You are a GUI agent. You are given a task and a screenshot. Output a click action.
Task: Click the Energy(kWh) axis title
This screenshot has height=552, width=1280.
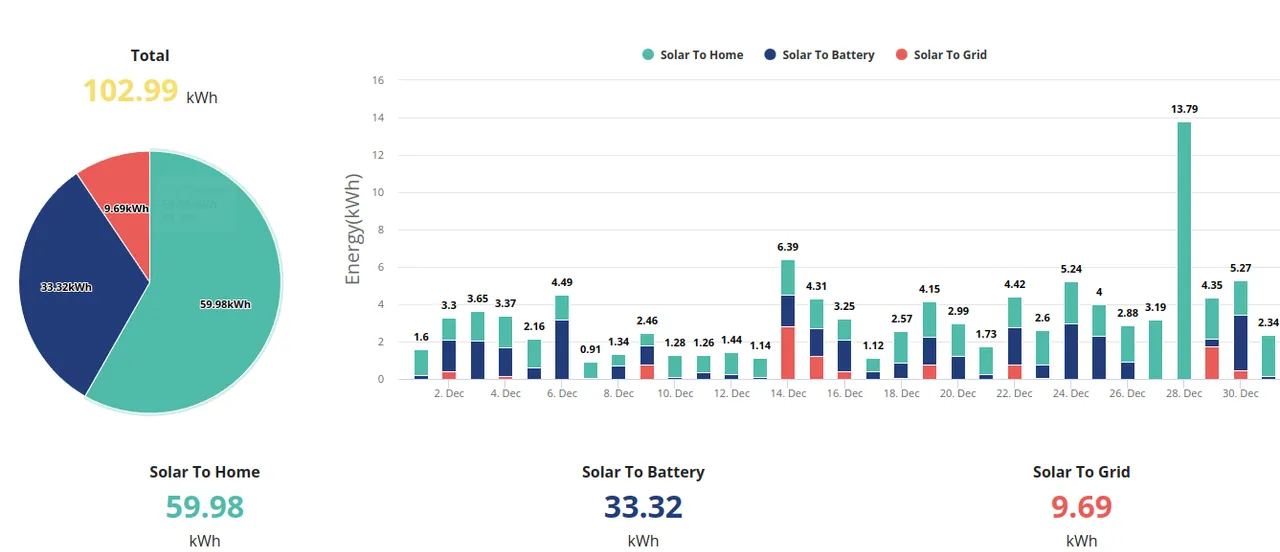coord(353,229)
